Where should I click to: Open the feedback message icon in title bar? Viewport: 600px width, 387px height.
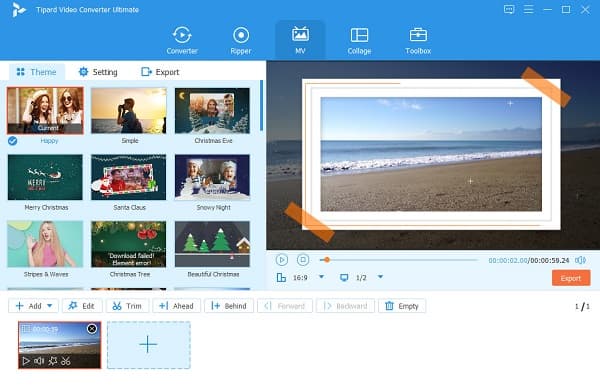click(509, 10)
